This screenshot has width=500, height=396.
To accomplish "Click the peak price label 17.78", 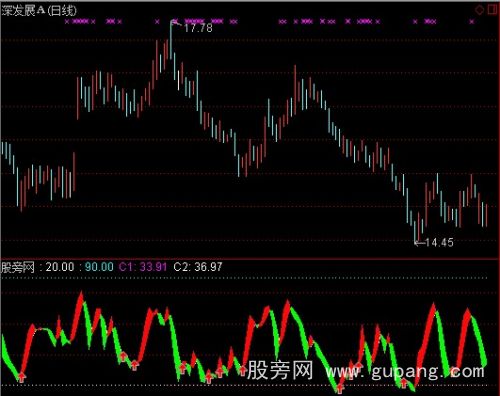I will (x=198, y=28).
